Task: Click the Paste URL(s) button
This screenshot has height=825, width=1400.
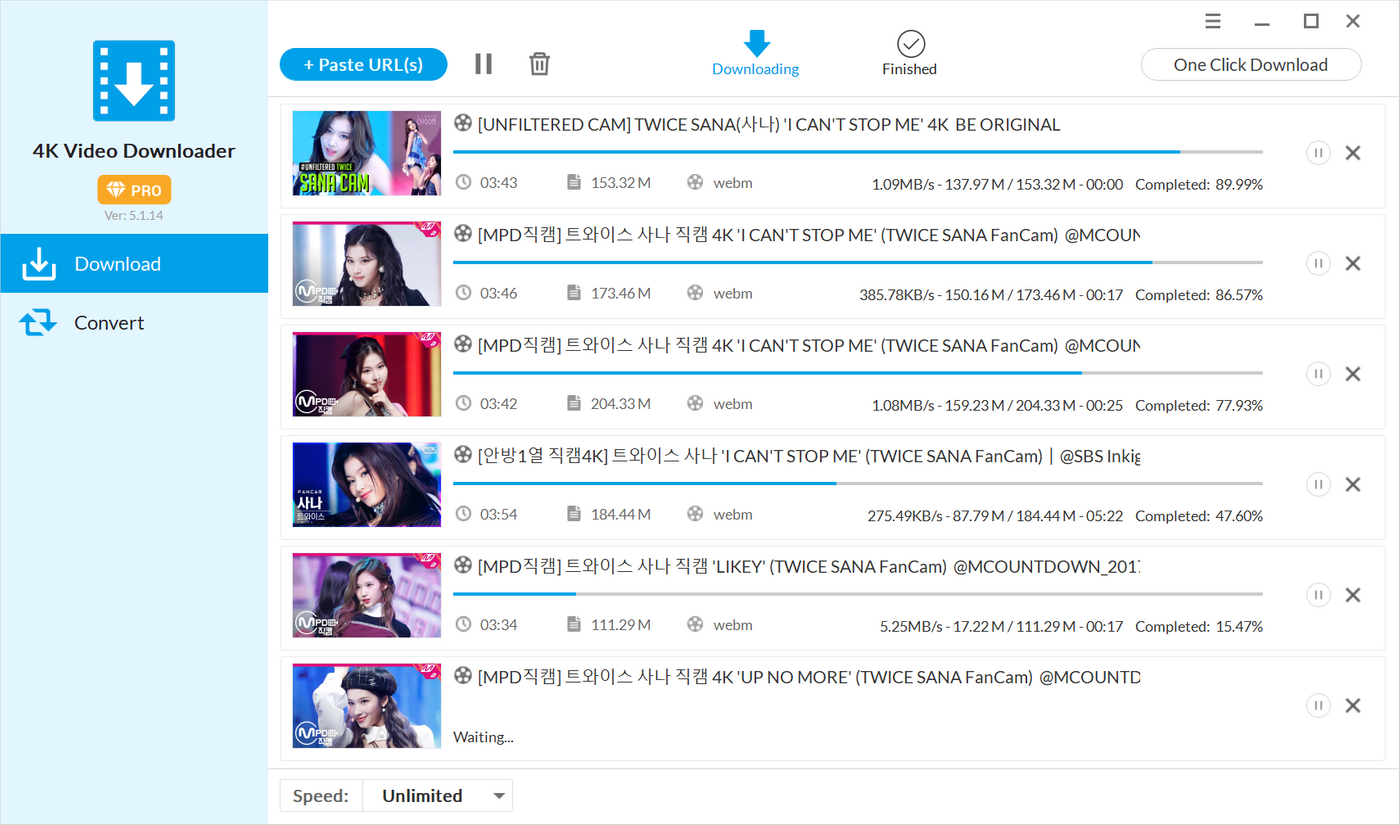Action: [363, 64]
